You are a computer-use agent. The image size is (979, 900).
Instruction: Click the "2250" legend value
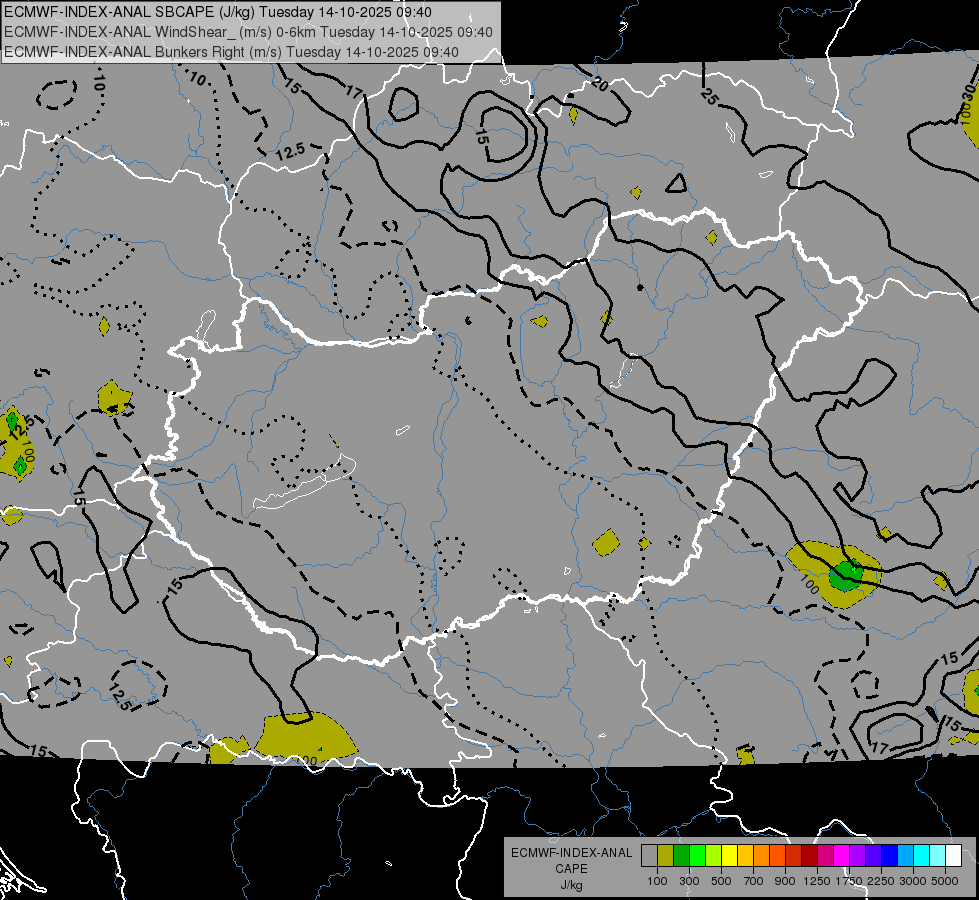(x=881, y=881)
